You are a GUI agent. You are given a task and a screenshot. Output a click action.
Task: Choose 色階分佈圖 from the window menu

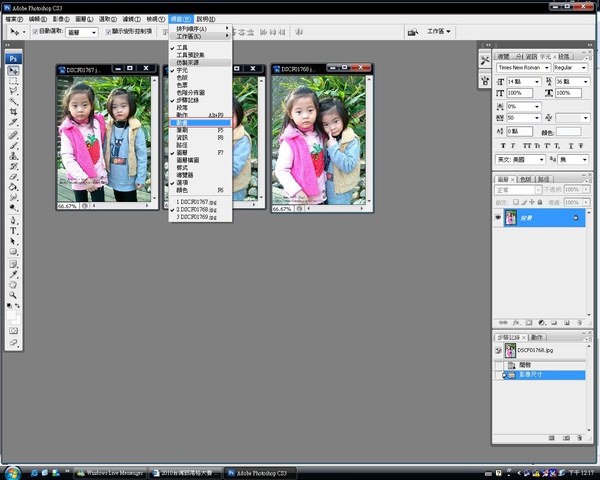pos(201,93)
